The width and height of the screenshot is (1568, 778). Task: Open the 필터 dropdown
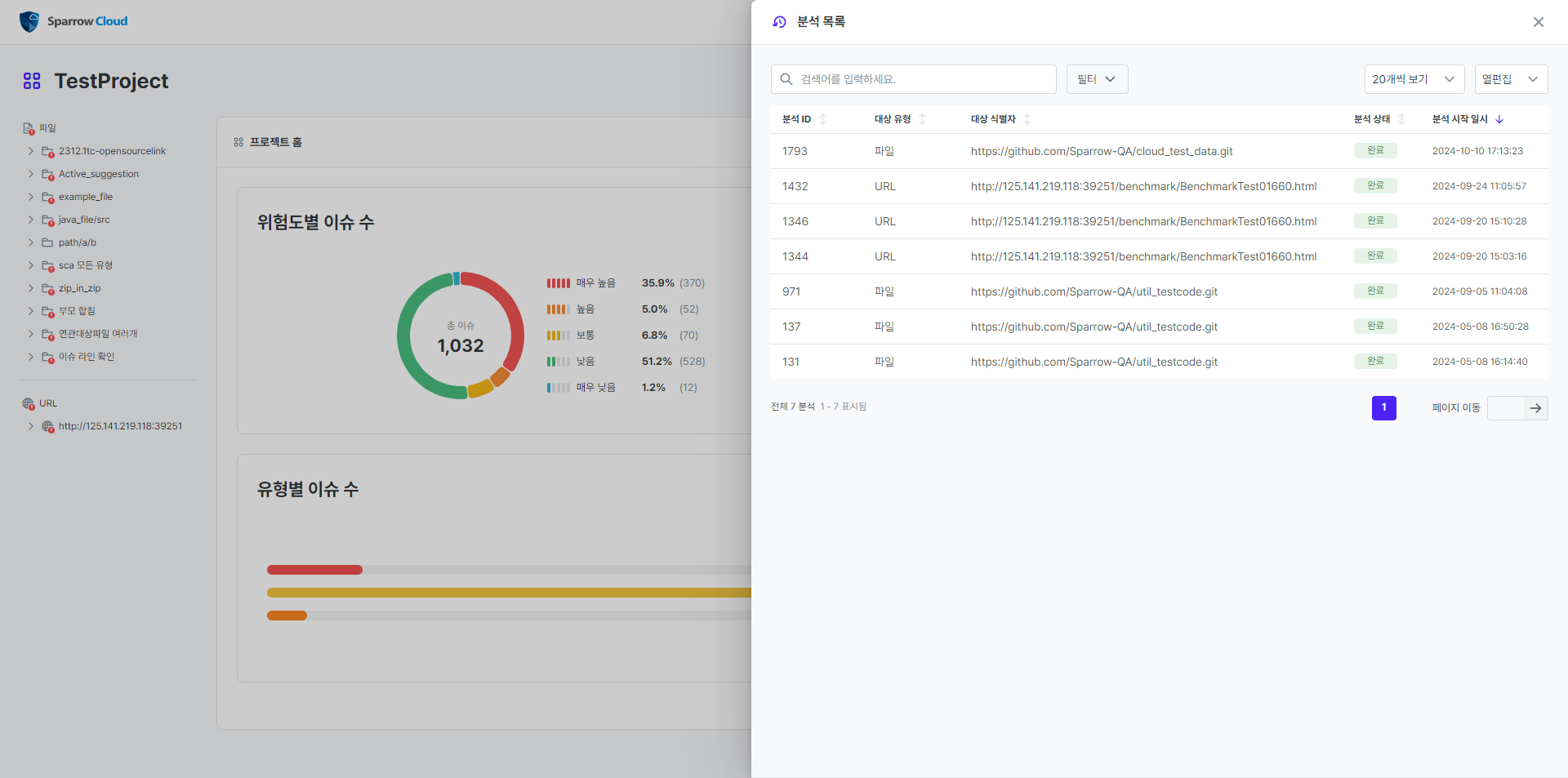pyautogui.click(x=1097, y=79)
